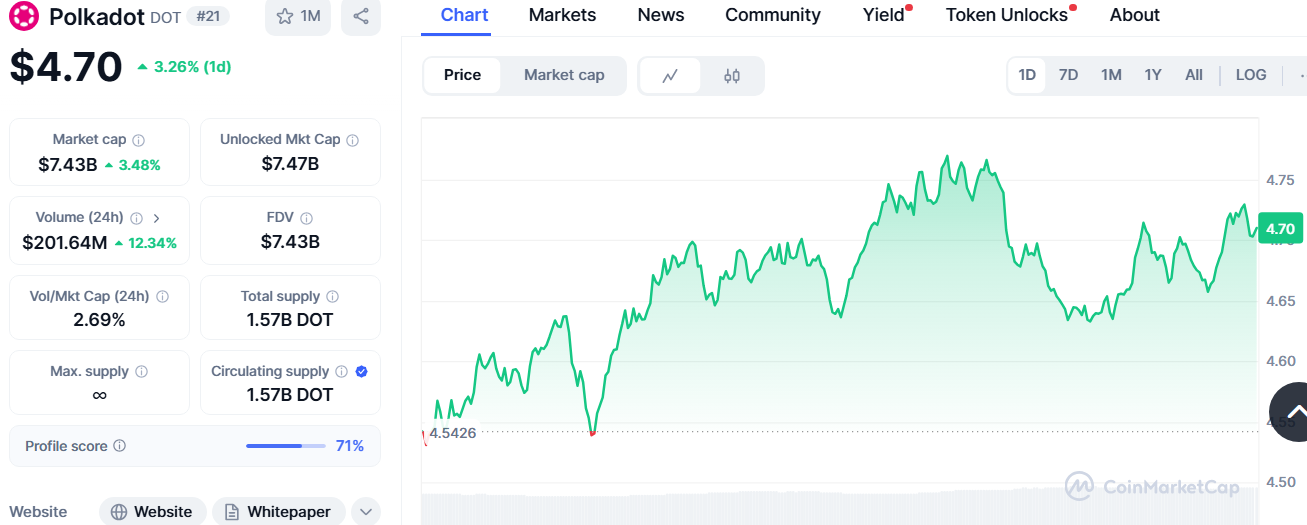Select the Market cap chart toggle

pyautogui.click(x=564, y=75)
